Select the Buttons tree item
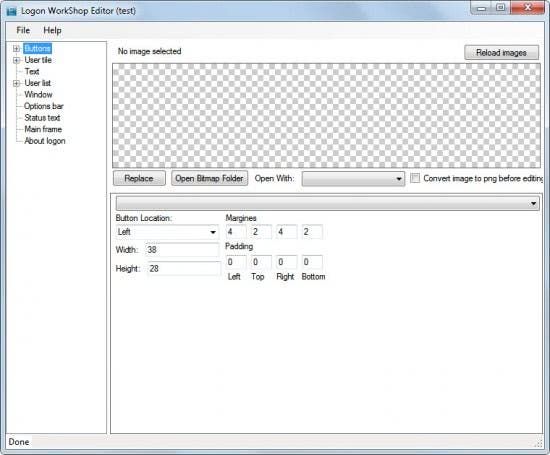The width and height of the screenshot is (550, 455). (38, 48)
